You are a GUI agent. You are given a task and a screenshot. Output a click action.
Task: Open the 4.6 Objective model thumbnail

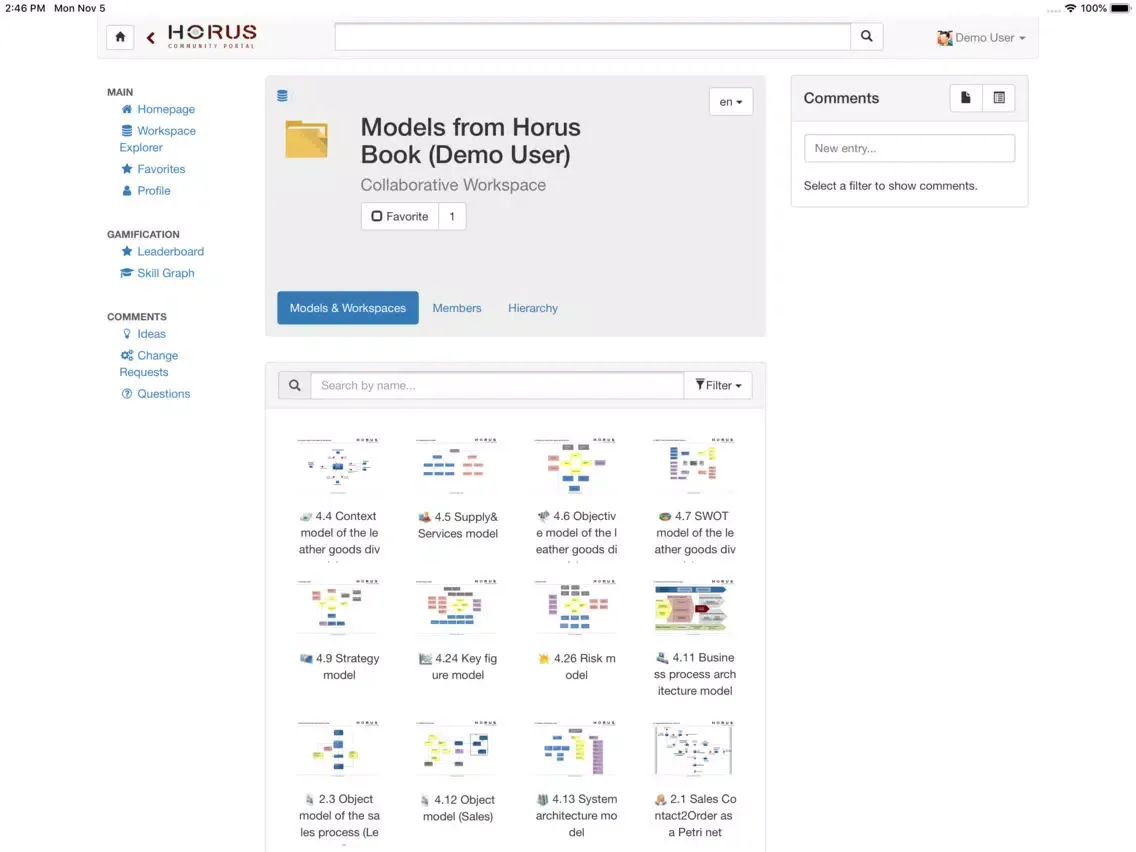tap(575, 465)
